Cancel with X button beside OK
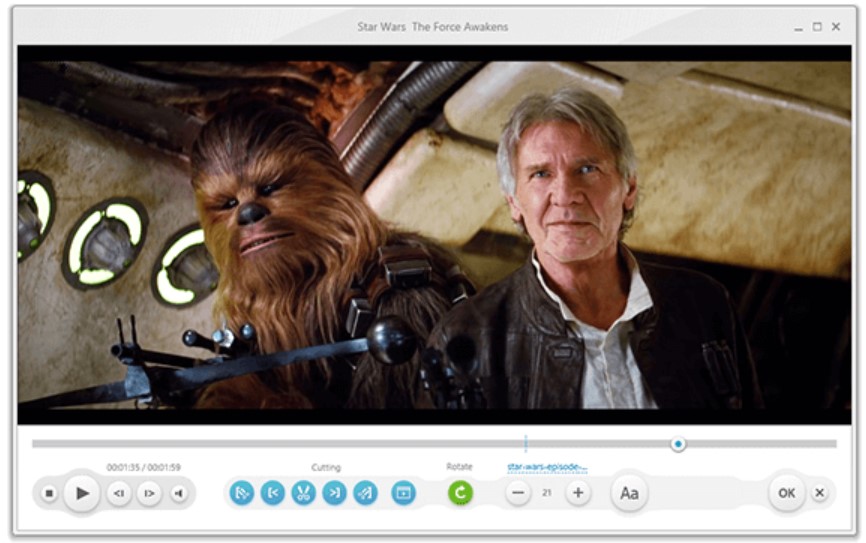The width and height of the screenshot is (866, 543). 819,493
